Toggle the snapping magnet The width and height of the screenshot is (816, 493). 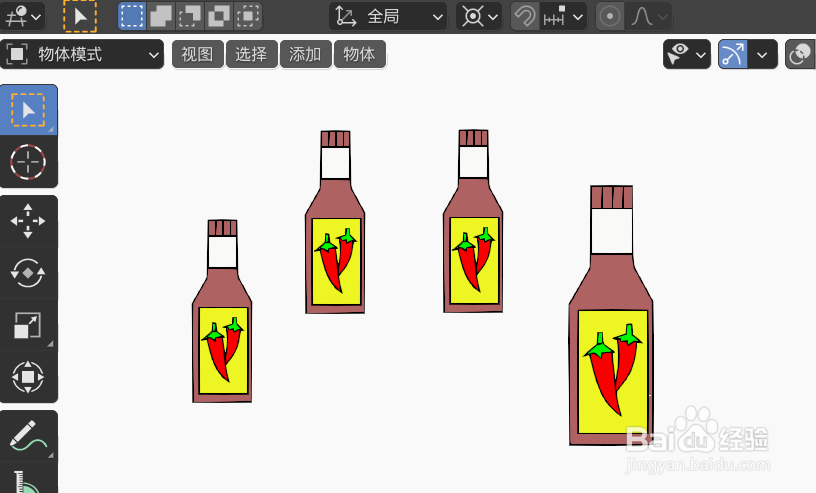tap(525, 16)
